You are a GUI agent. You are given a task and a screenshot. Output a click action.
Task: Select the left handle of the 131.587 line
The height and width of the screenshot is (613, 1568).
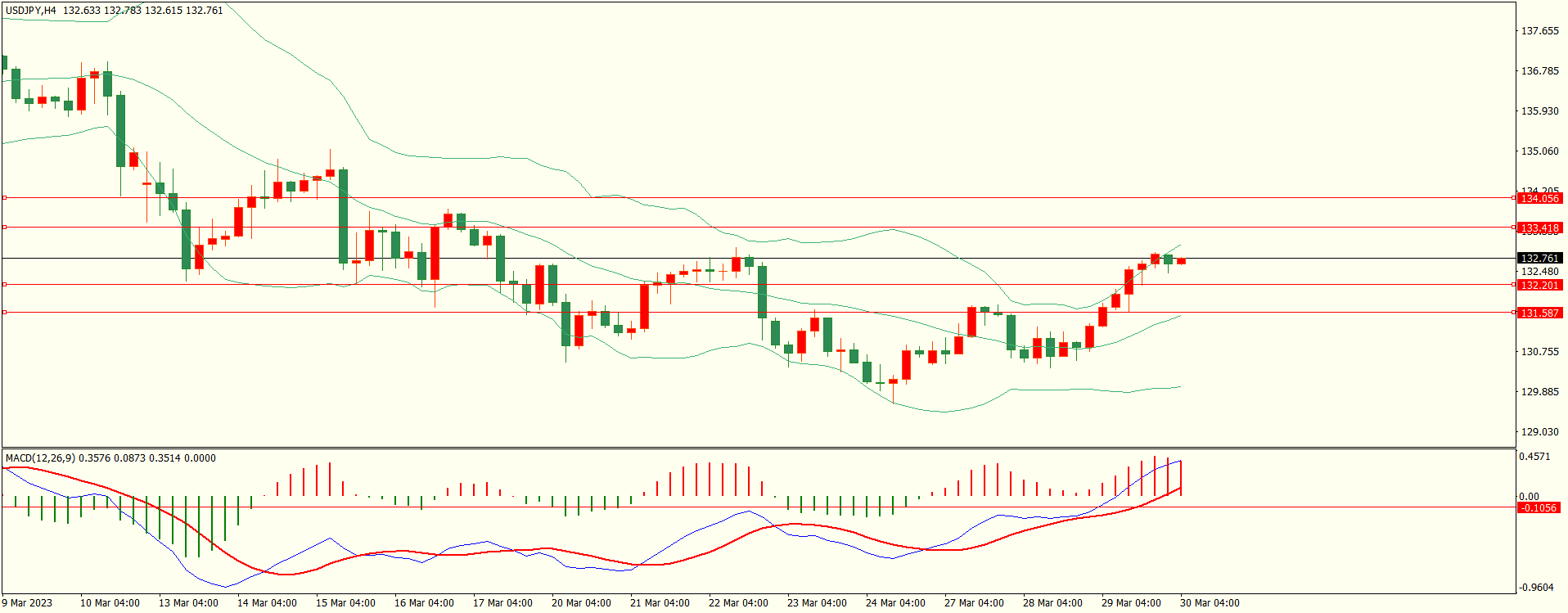pyautogui.click(x=4, y=313)
